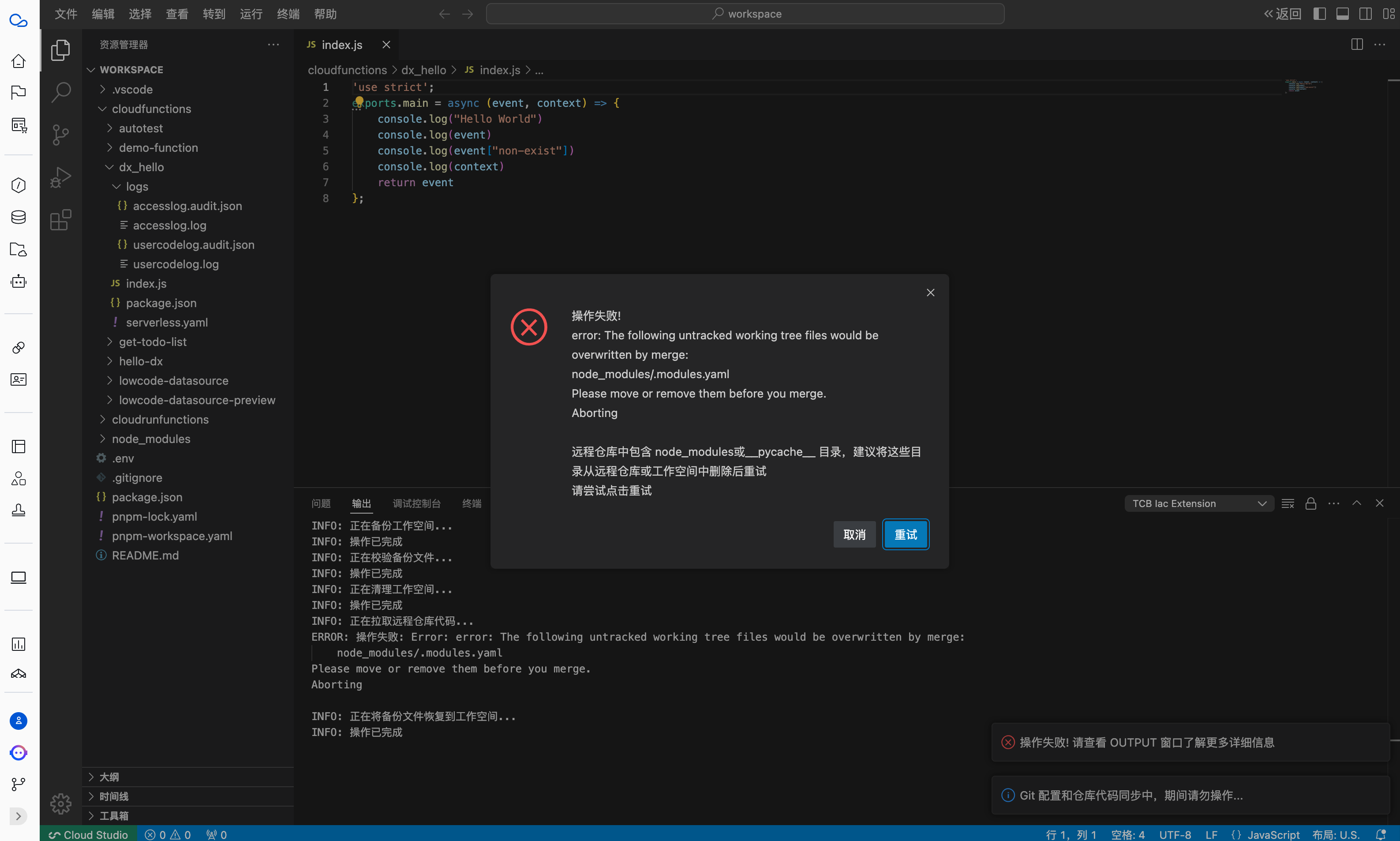Toggle the bottom panel layout
The width and height of the screenshot is (1400, 841).
coord(1342,14)
